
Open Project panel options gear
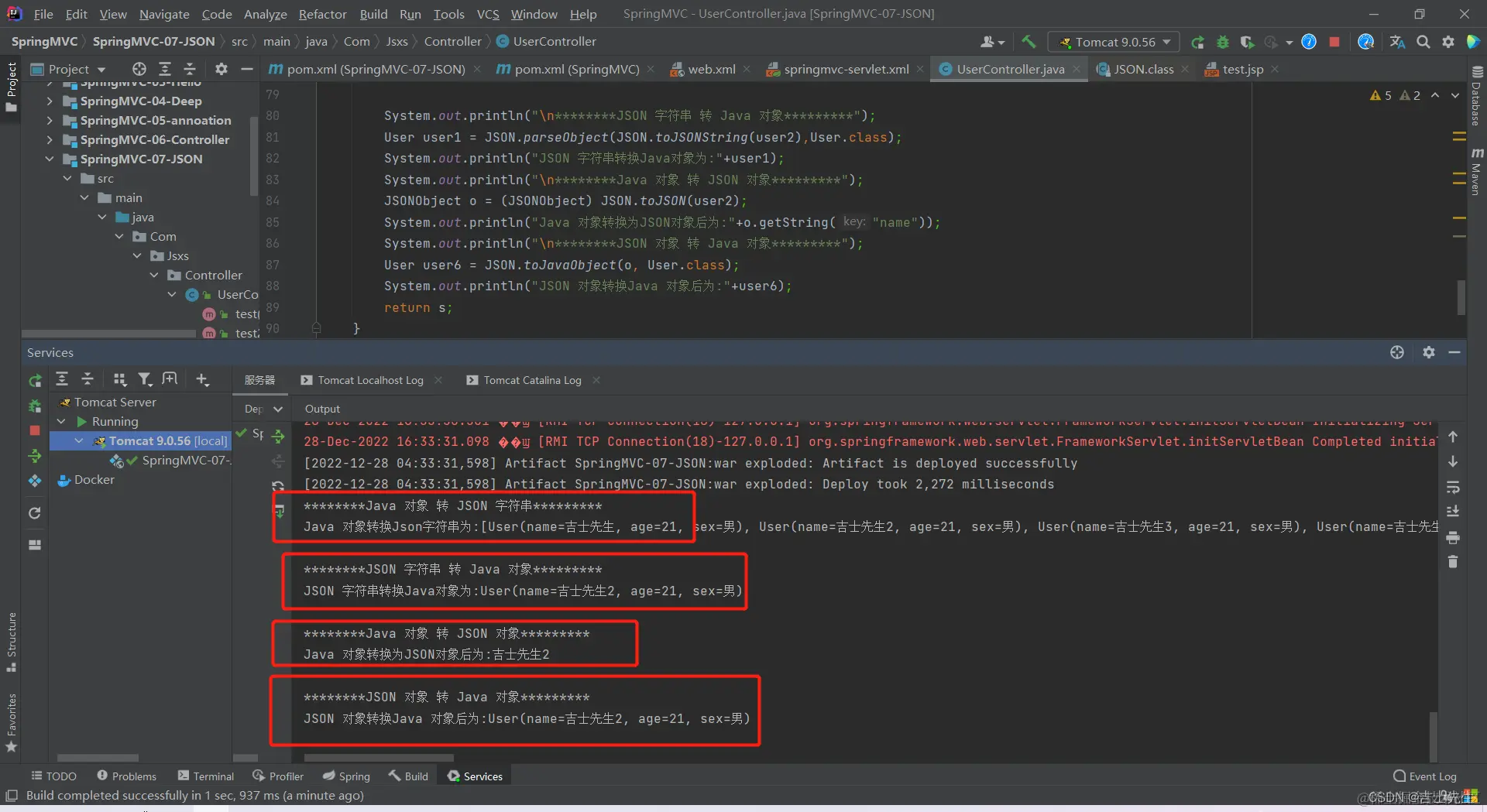pos(222,69)
